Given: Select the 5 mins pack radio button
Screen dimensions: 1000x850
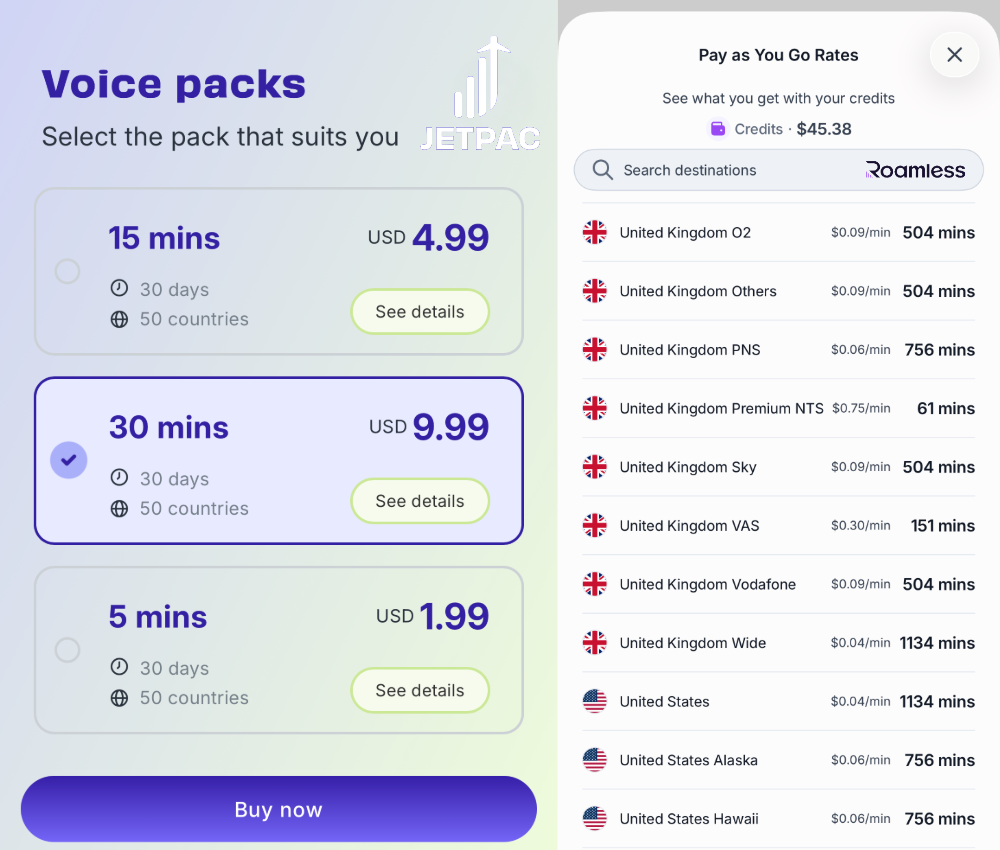Looking at the screenshot, I should (67, 650).
